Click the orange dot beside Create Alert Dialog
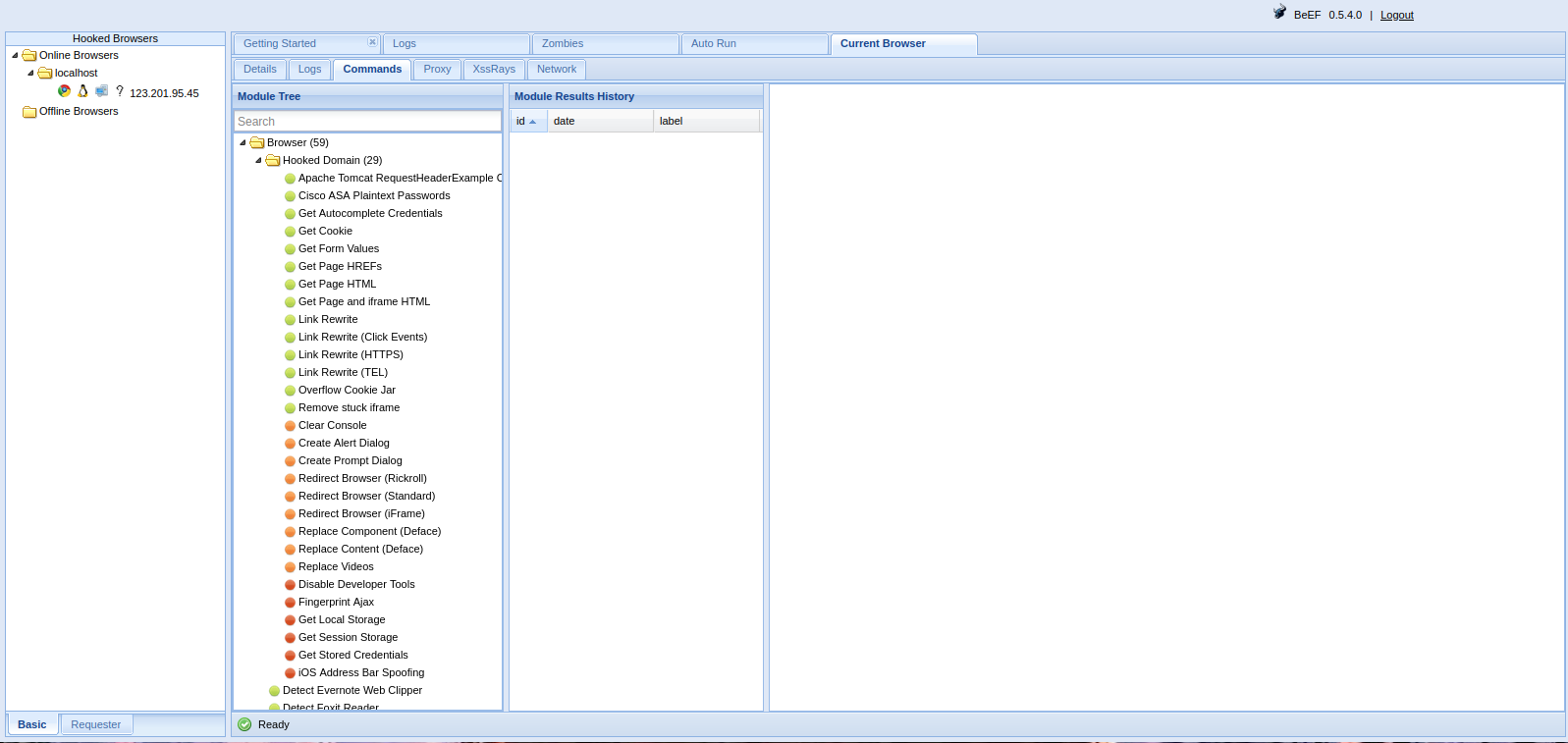The width and height of the screenshot is (1568, 743). click(290, 444)
